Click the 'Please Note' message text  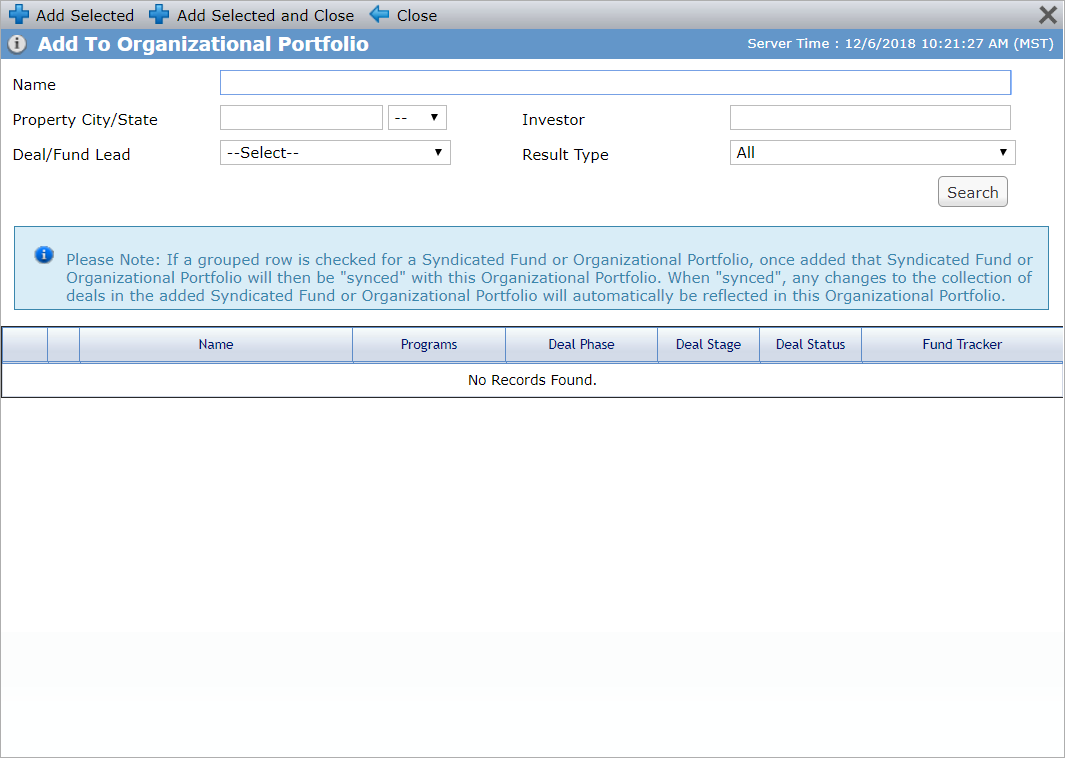tap(549, 278)
